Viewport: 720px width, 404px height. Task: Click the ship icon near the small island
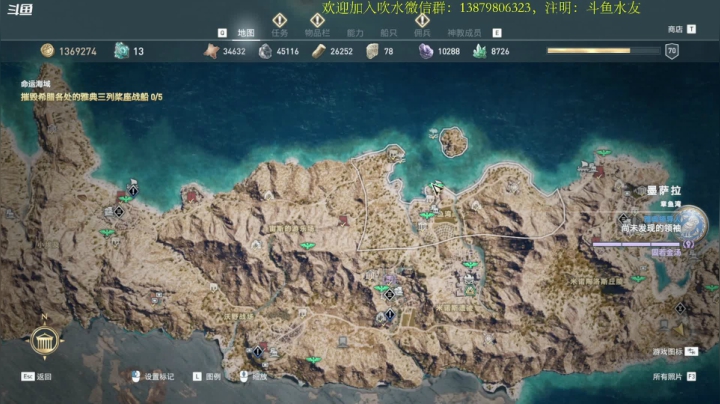pos(433,134)
